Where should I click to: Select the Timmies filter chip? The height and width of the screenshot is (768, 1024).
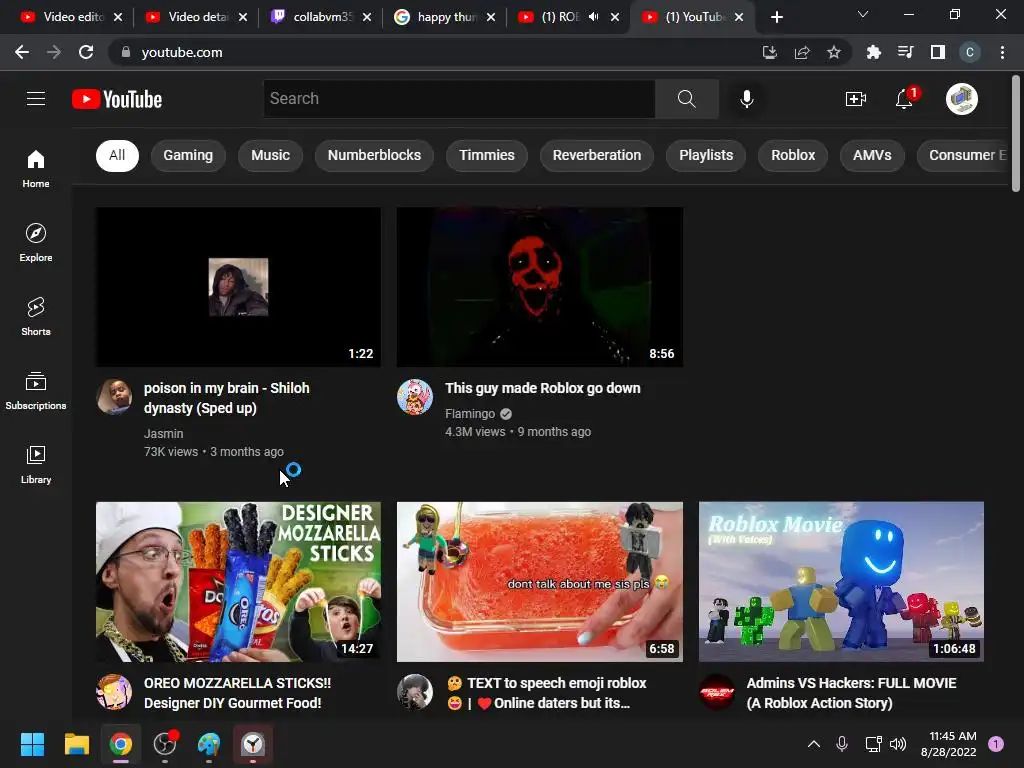click(x=487, y=155)
